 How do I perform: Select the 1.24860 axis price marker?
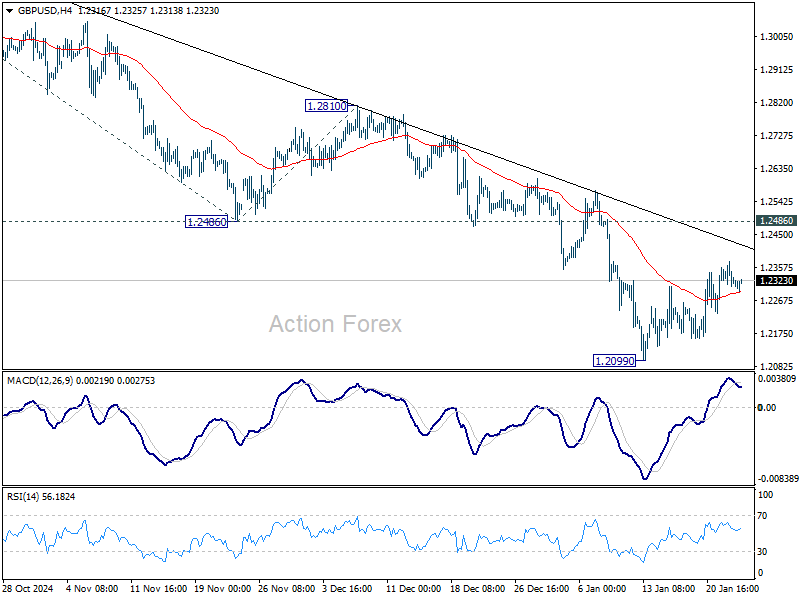[x=776, y=221]
